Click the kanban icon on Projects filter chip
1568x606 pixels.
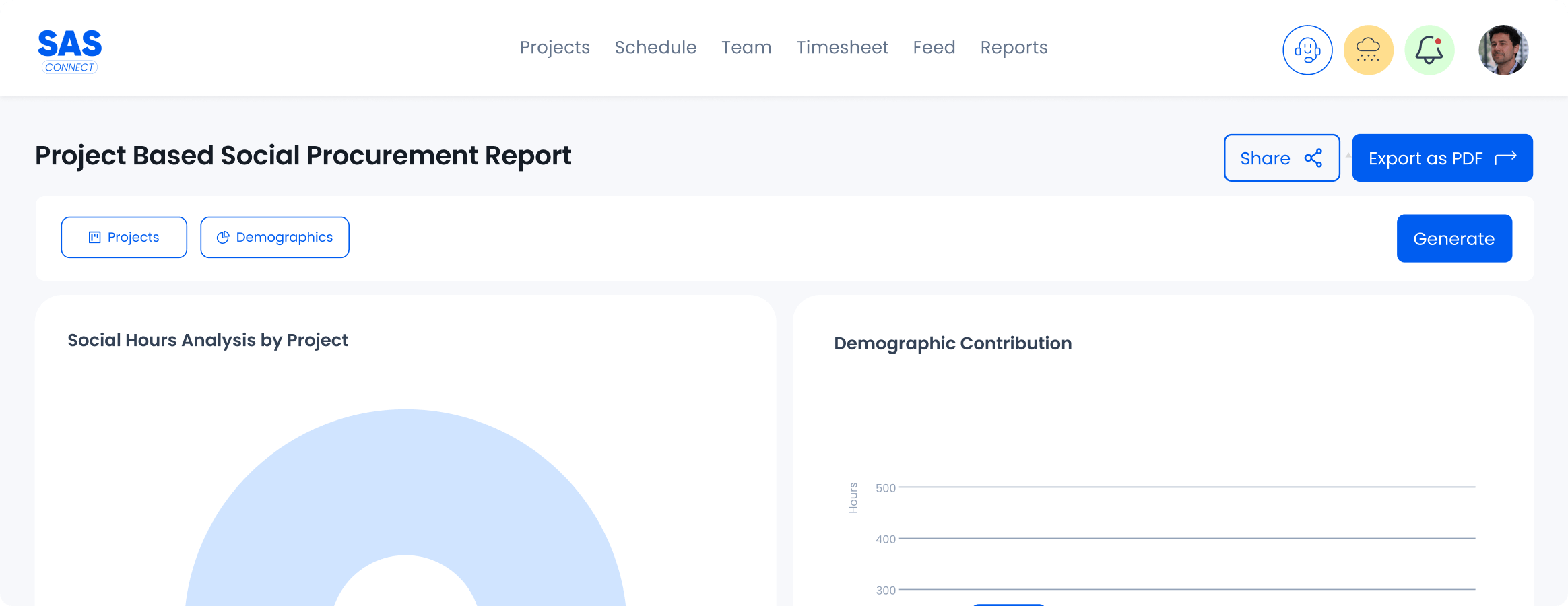point(96,237)
